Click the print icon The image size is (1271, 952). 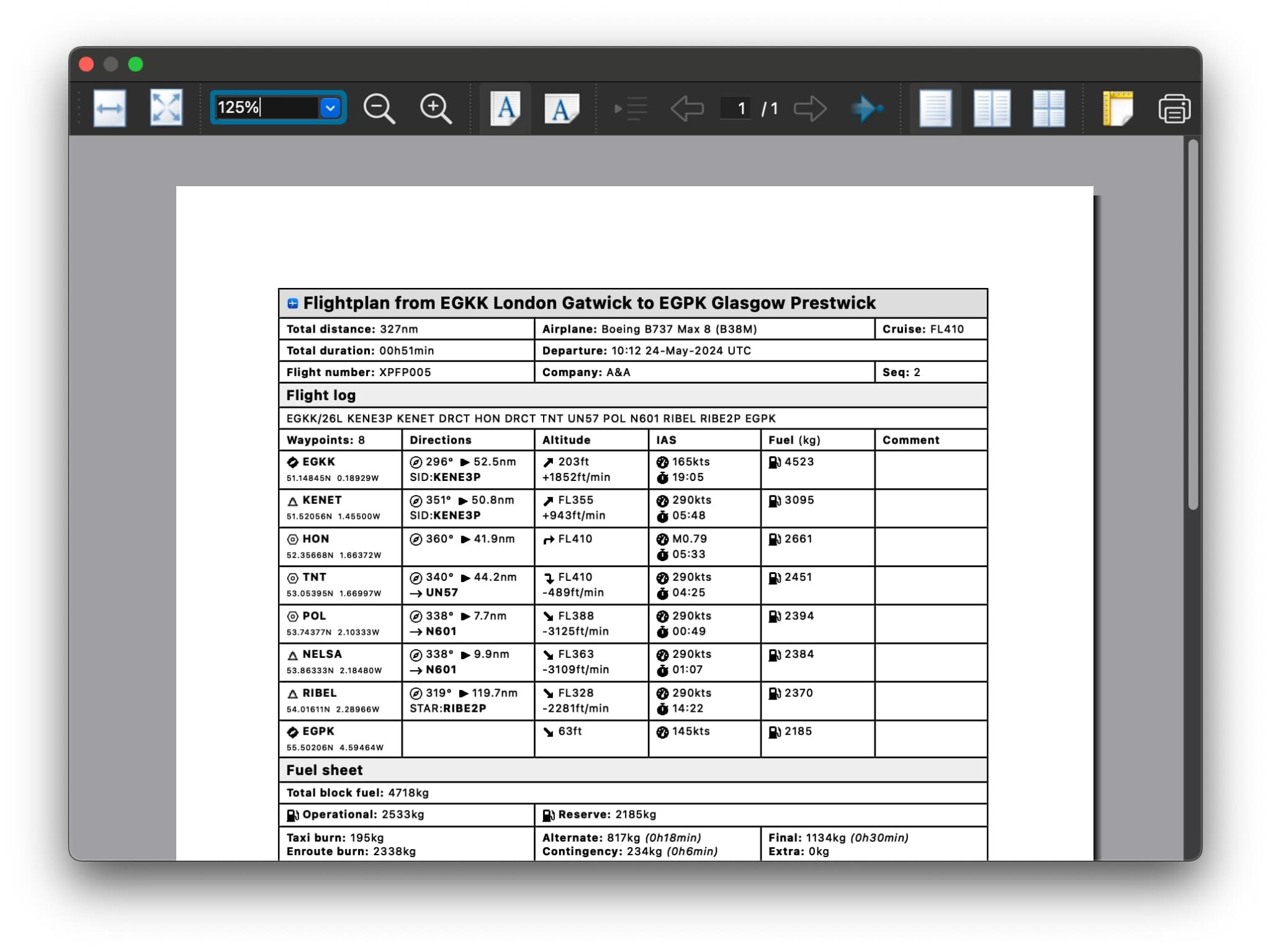click(x=1175, y=109)
